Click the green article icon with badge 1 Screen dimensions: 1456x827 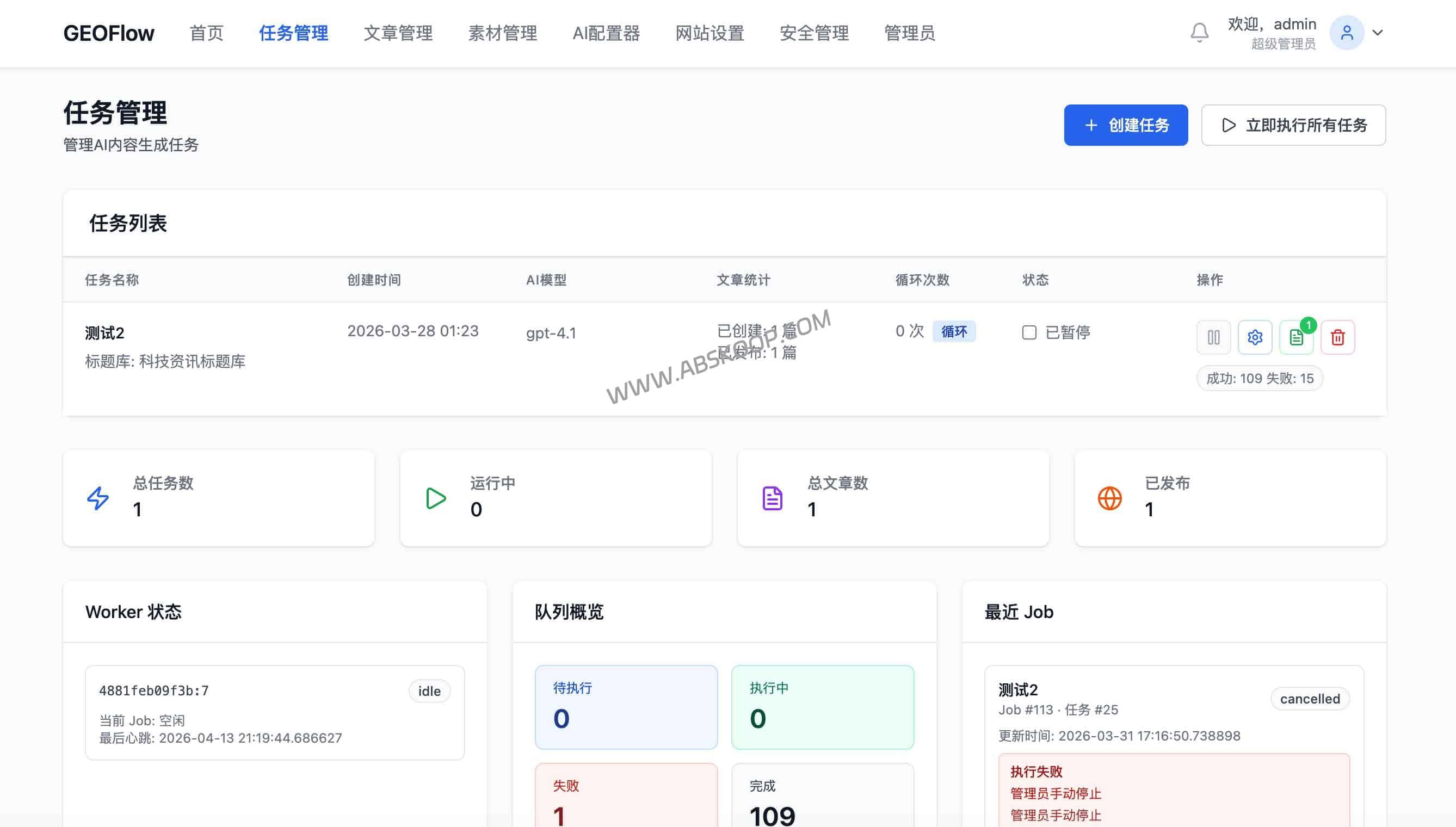pyautogui.click(x=1297, y=337)
